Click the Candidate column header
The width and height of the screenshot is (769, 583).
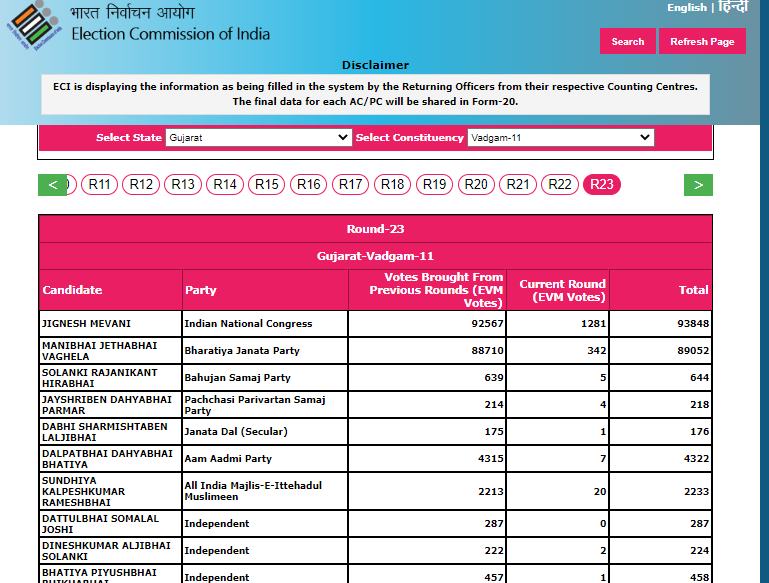pos(72,290)
